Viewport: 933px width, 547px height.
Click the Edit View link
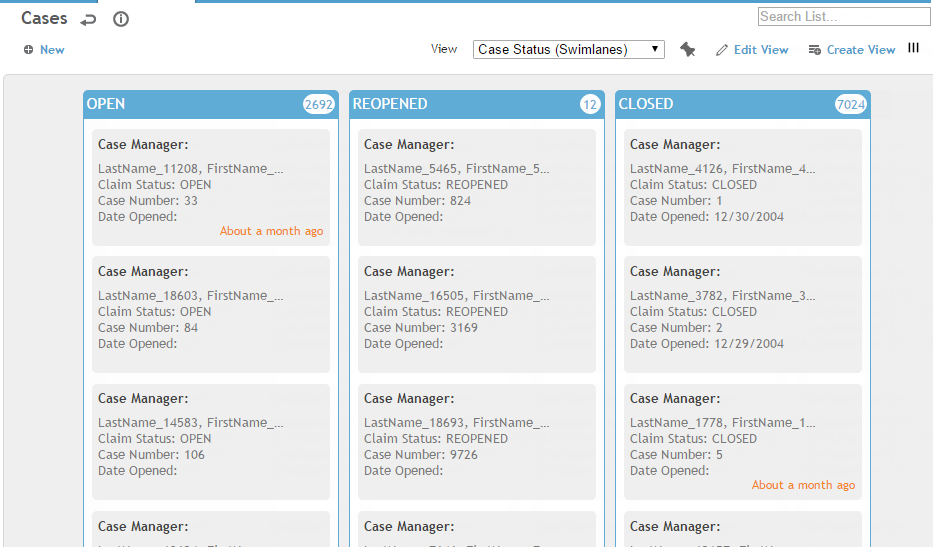(x=760, y=50)
